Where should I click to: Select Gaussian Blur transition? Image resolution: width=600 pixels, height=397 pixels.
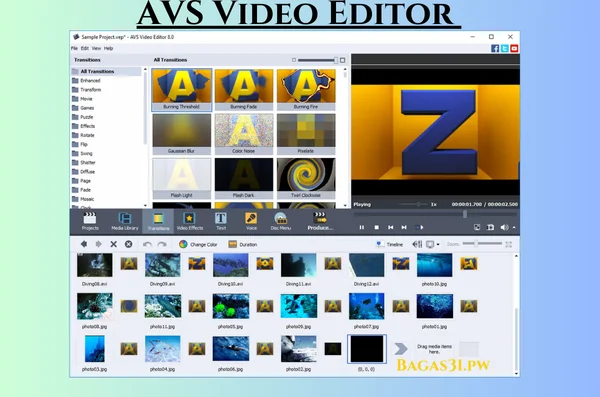(x=181, y=134)
